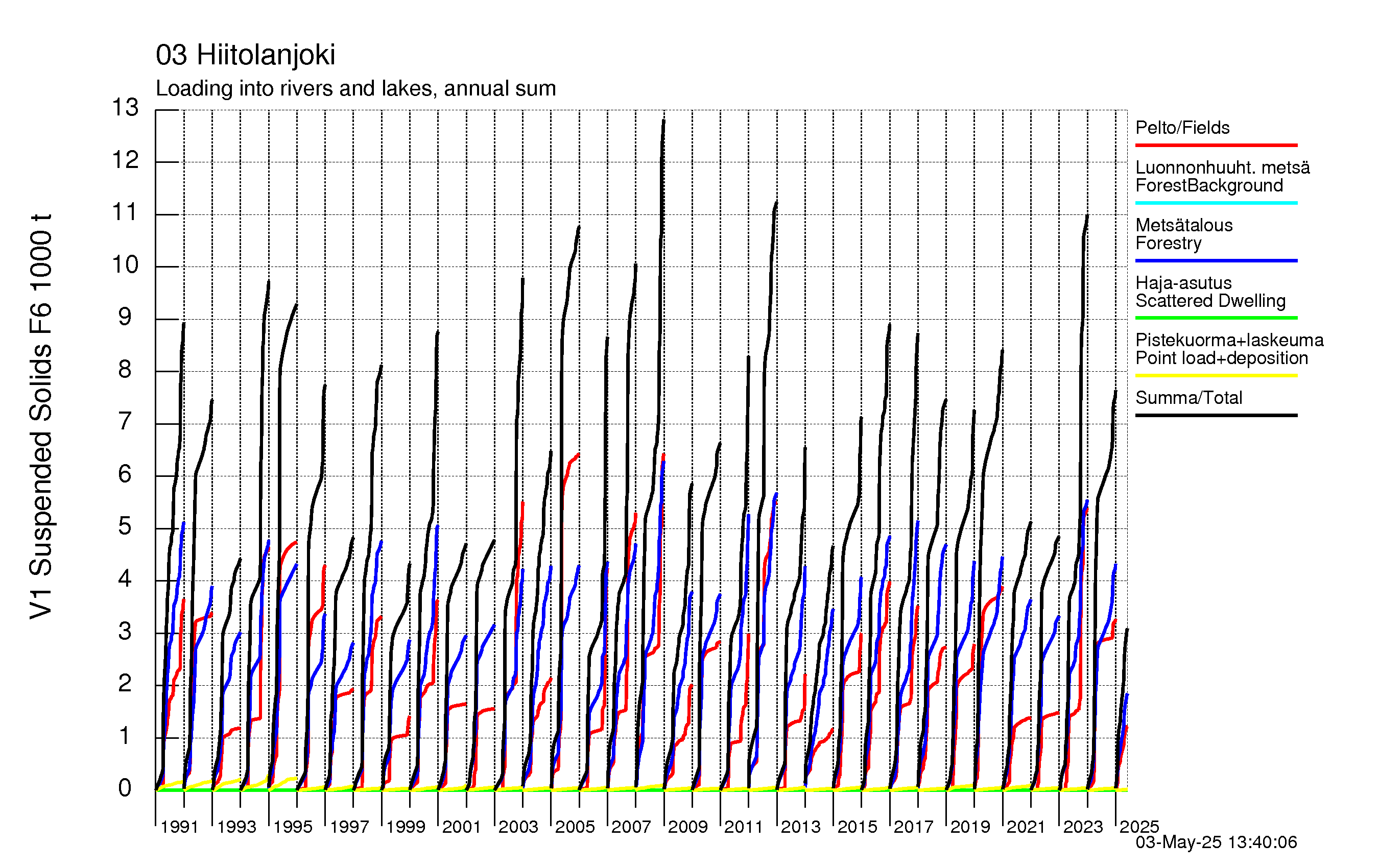Click the timestamp '03-May-25 13:40:06'
The image size is (1379, 868).
pos(1217,842)
